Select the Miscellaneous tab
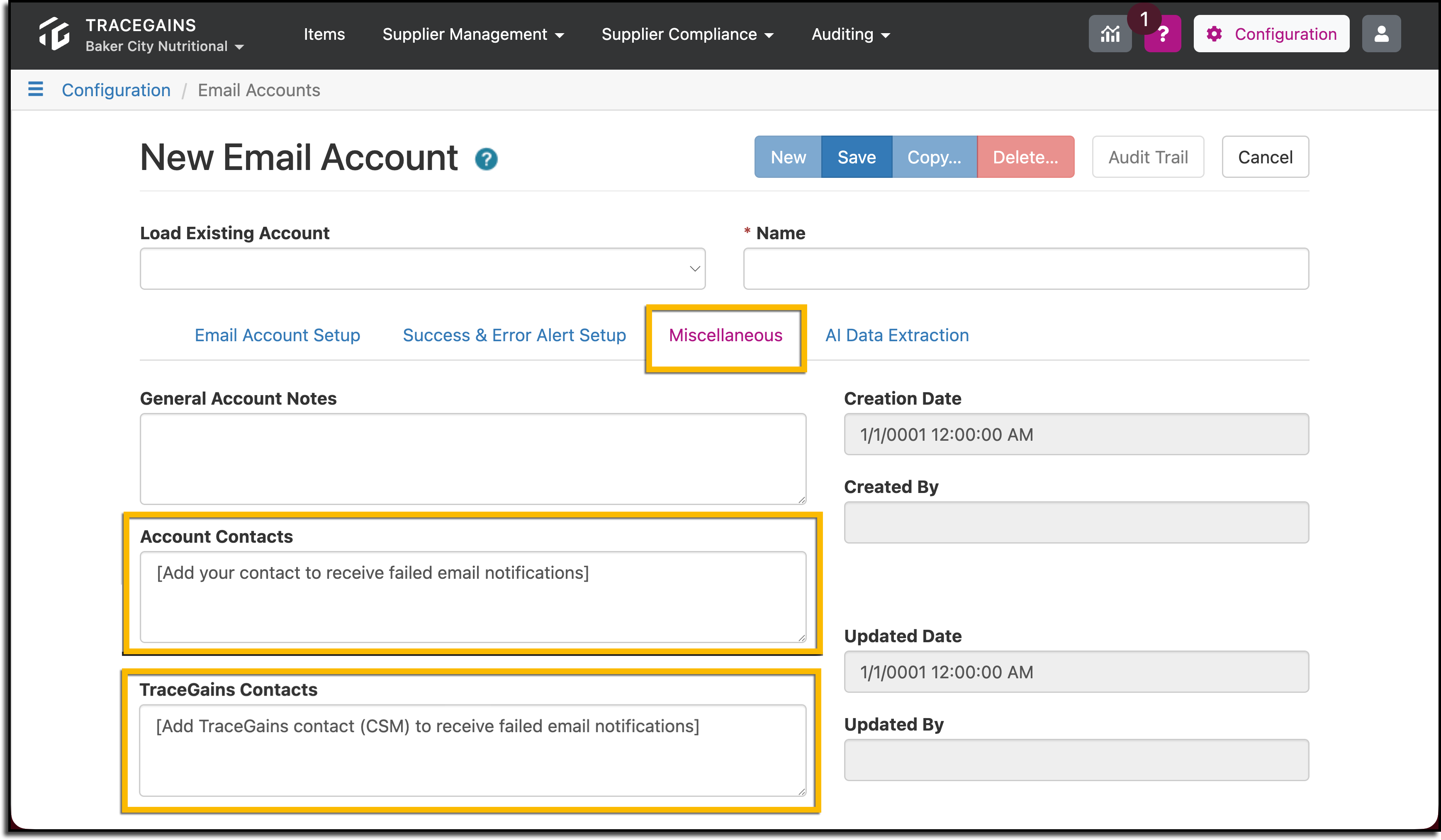The width and height of the screenshot is (1441, 840). pos(725,335)
